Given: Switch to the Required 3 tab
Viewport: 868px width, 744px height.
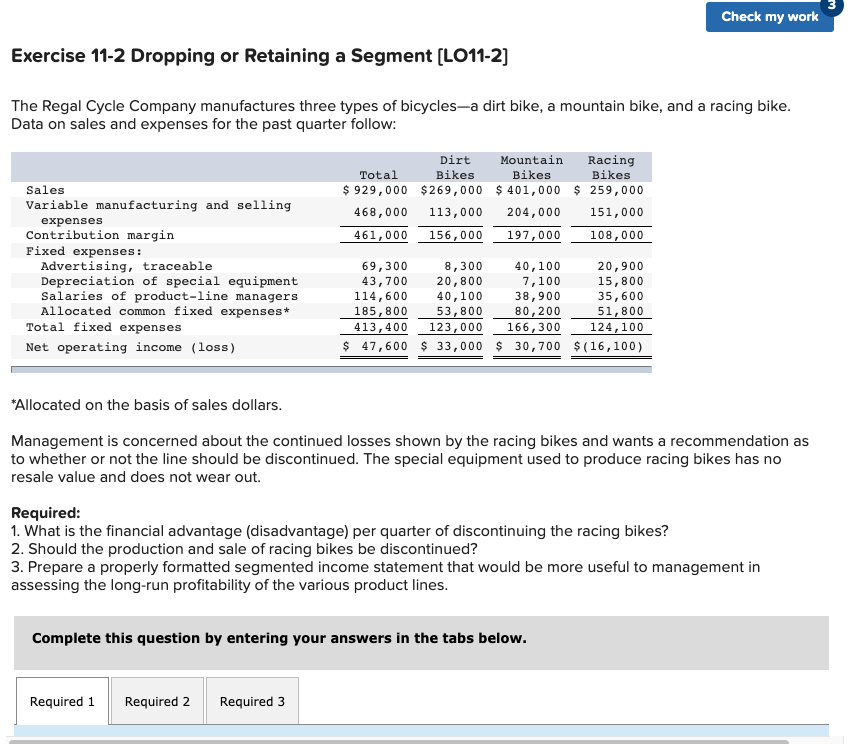Looking at the screenshot, I should (252, 701).
